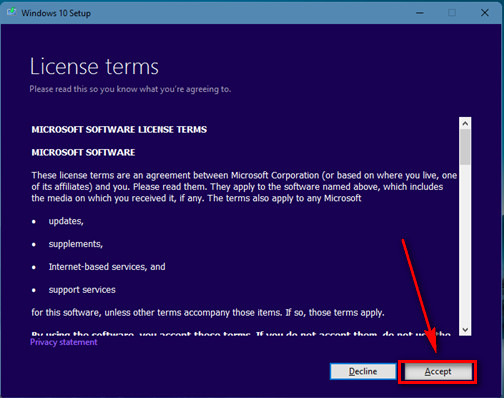Close the Windows 10 Setup window
The height and width of the screenshot is (398, 504).
485,13
